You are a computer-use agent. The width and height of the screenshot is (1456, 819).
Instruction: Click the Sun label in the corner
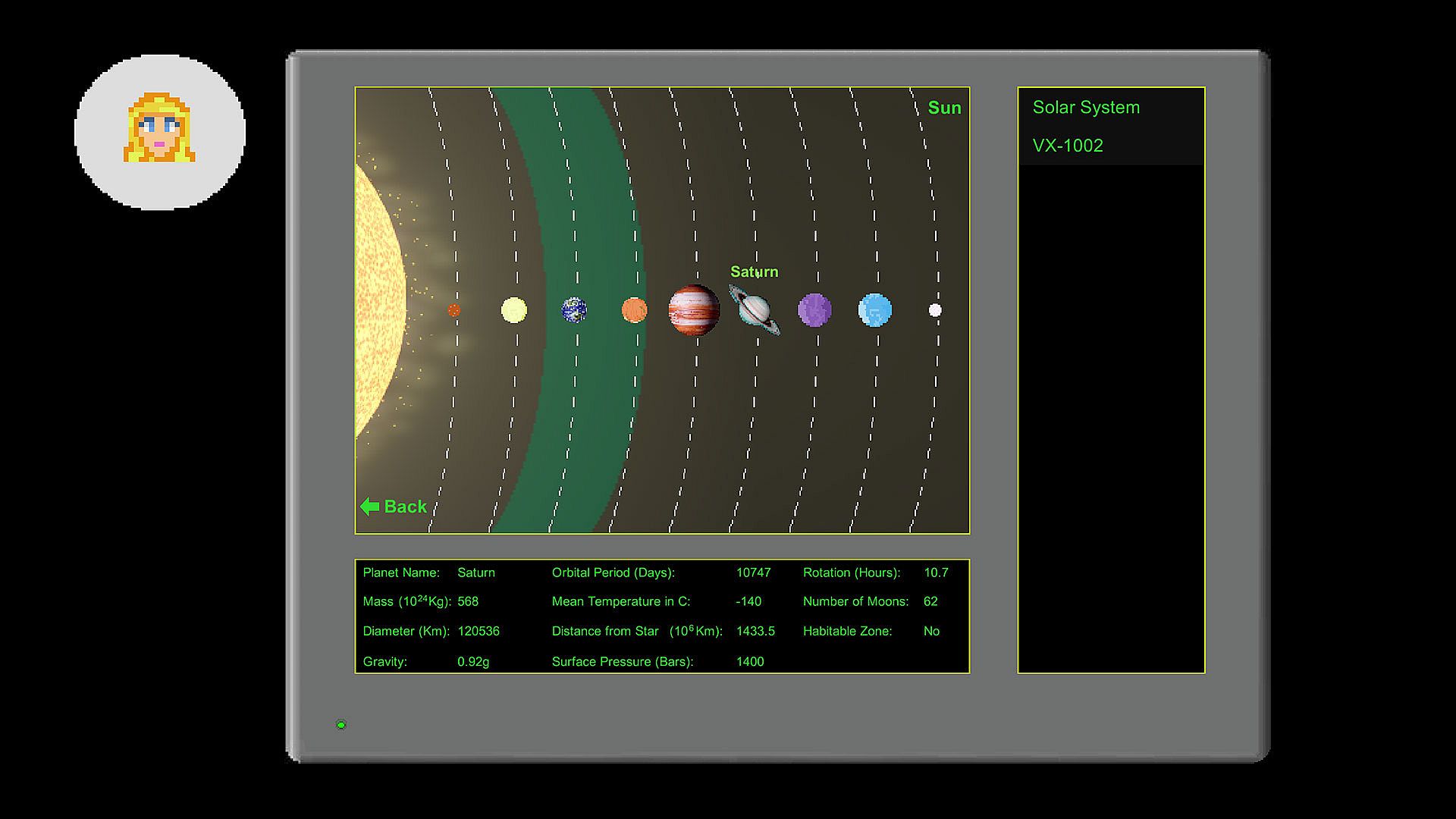[944, 108]
